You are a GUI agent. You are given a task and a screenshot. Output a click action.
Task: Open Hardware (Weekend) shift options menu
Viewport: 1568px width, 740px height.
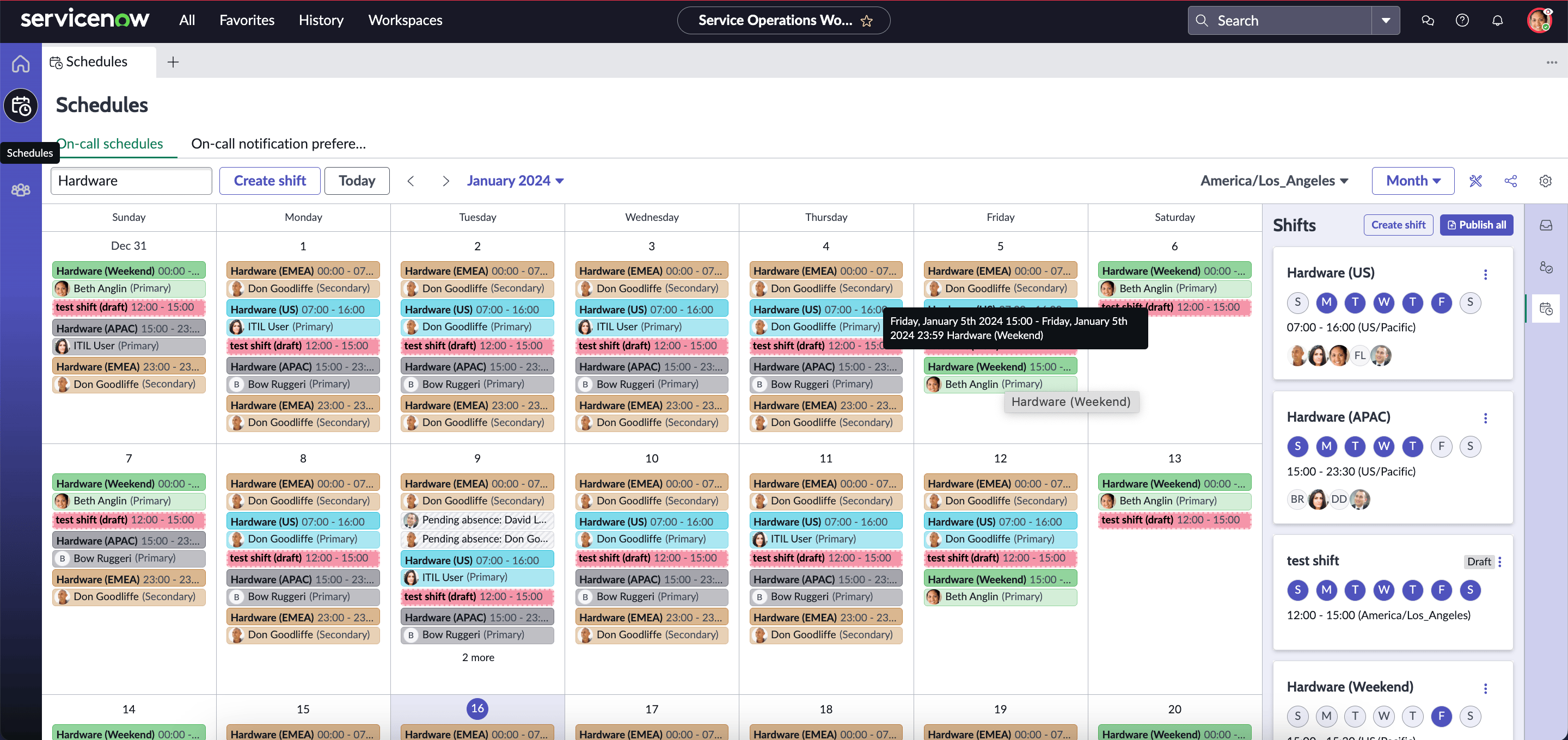click(x=1485, y=688)
